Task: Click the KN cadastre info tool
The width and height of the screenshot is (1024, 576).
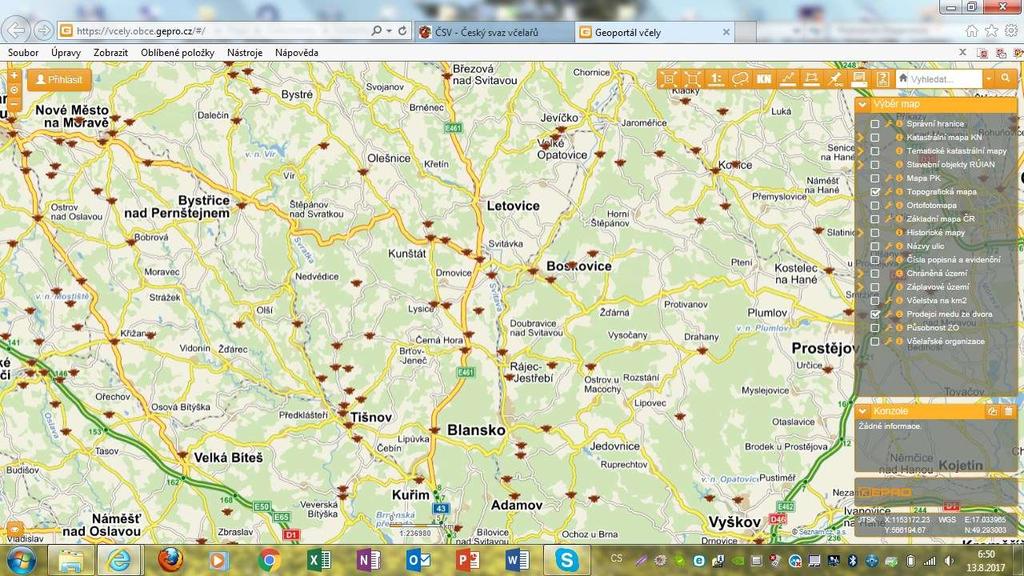Action: tap(763, 79)
